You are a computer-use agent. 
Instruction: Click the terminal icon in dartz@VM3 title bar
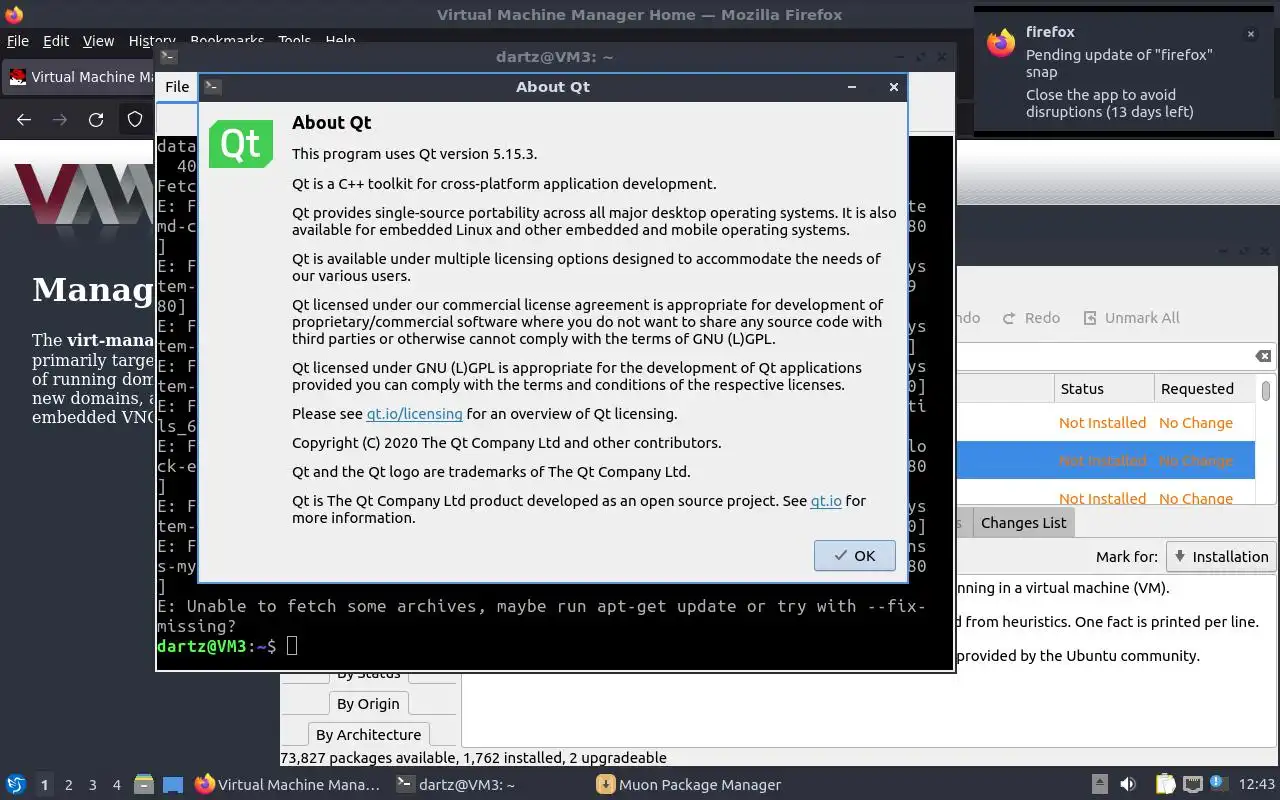168,57
